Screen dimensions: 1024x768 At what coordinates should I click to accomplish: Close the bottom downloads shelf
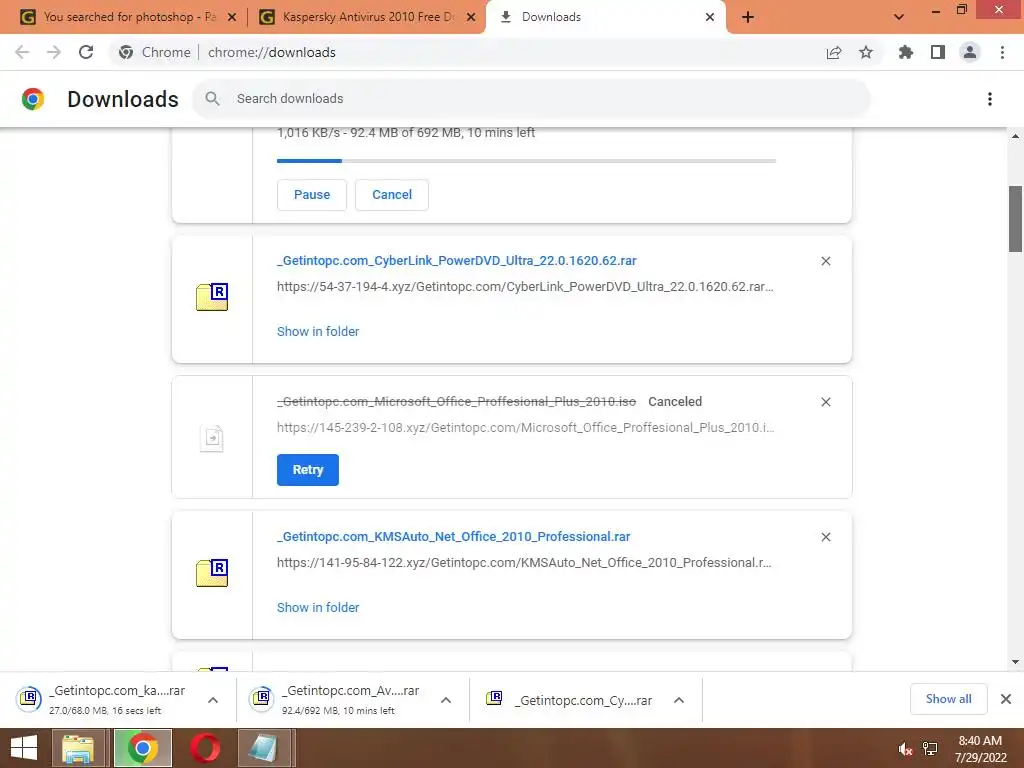coord(1006,699)
